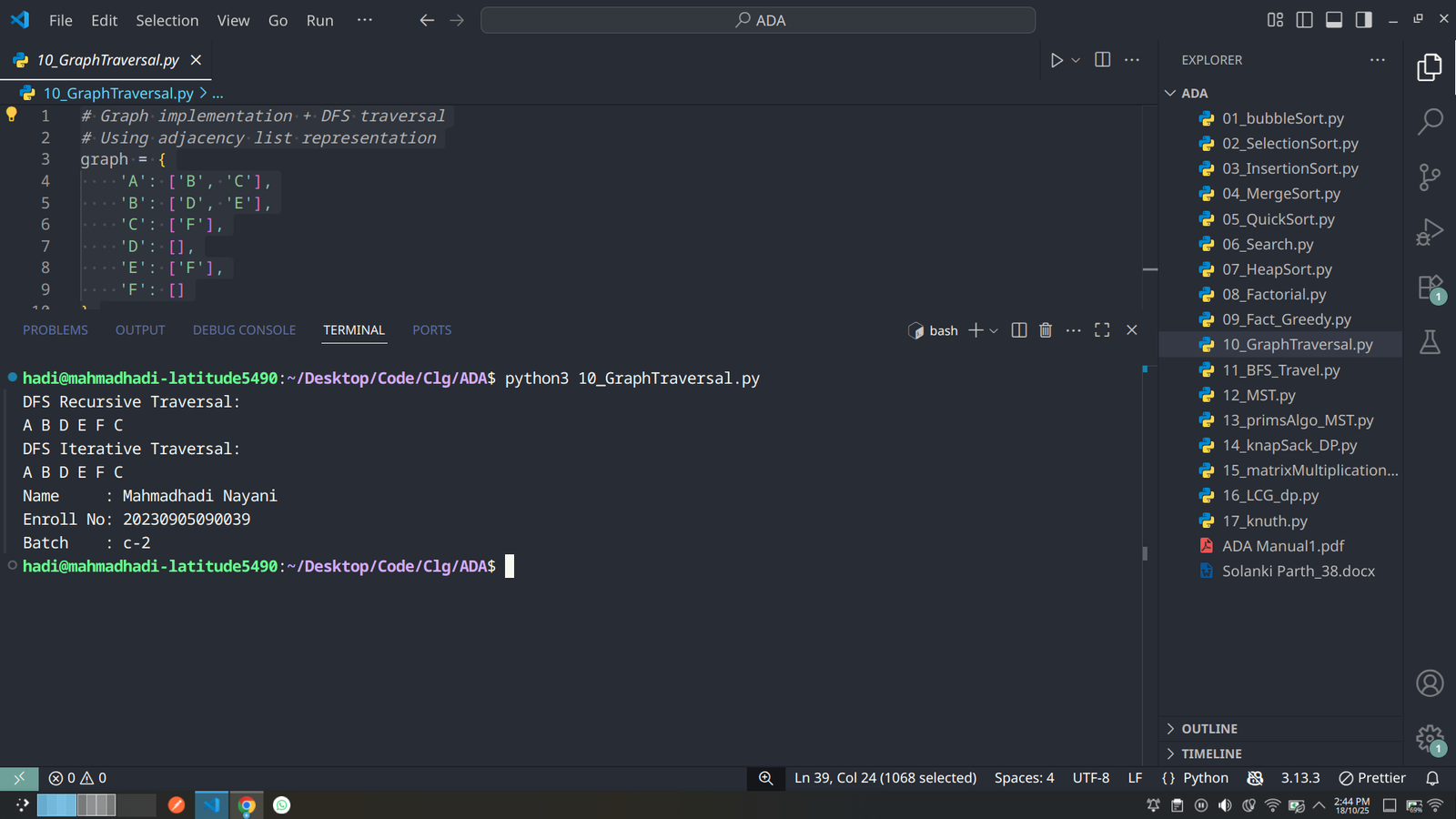Switch to the DEBUG CONSOLE tab
This screenshot has width=1456, height=819.
[x=244, y=330]
